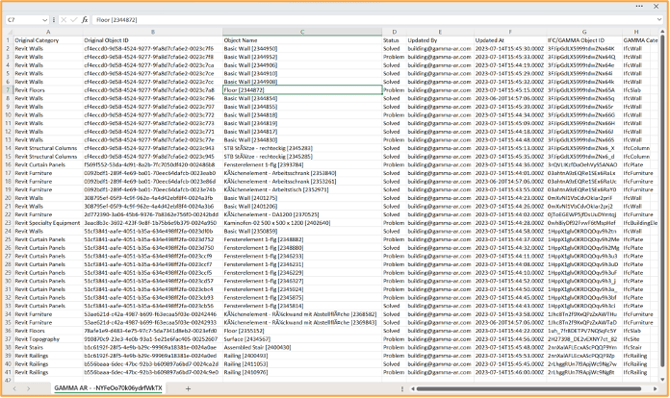The width and height of the screenshot is (670, 398).
Task: Select column D header
Action: [x=394, y=32]
